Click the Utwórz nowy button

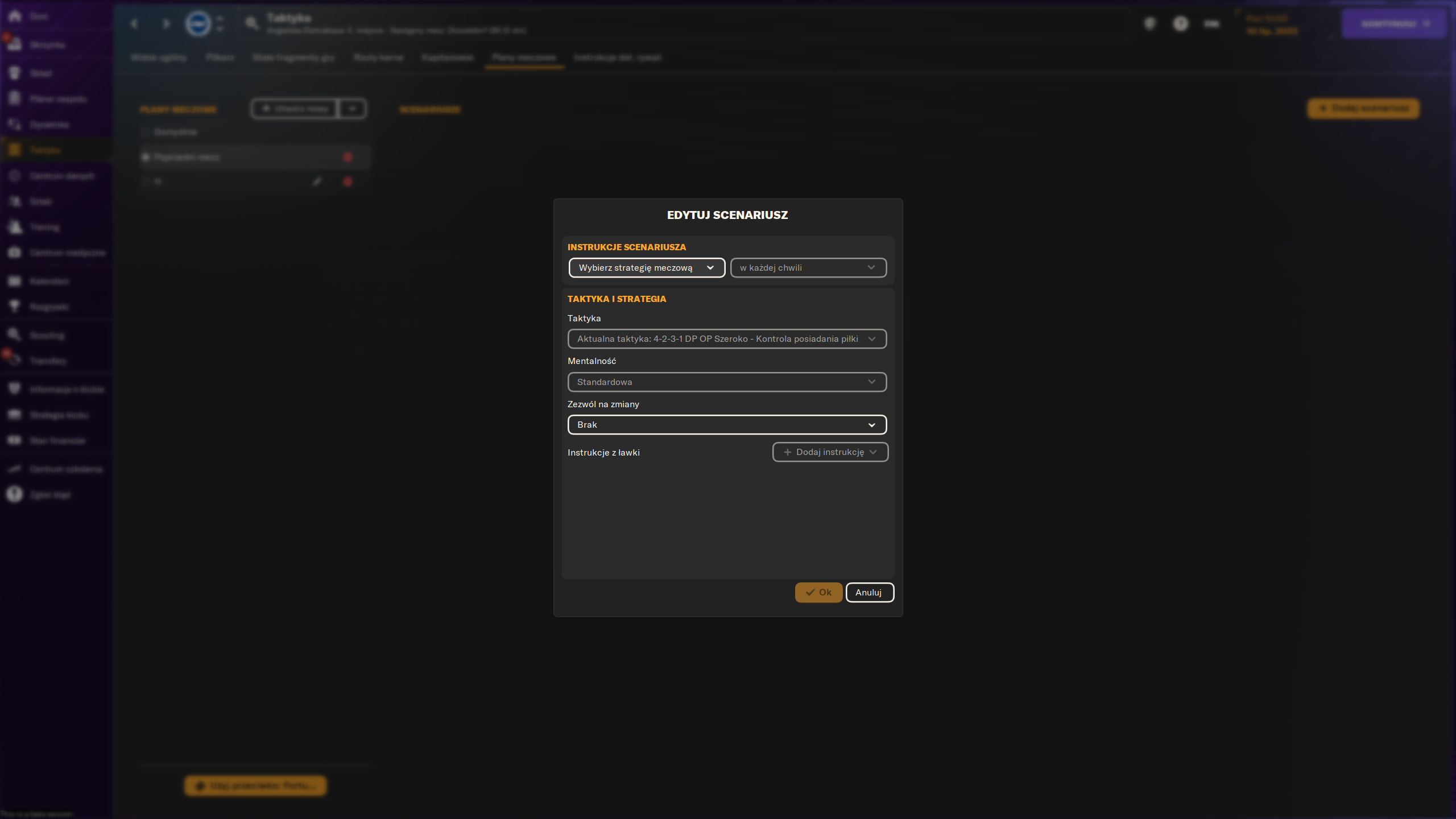tap(295, 109)
